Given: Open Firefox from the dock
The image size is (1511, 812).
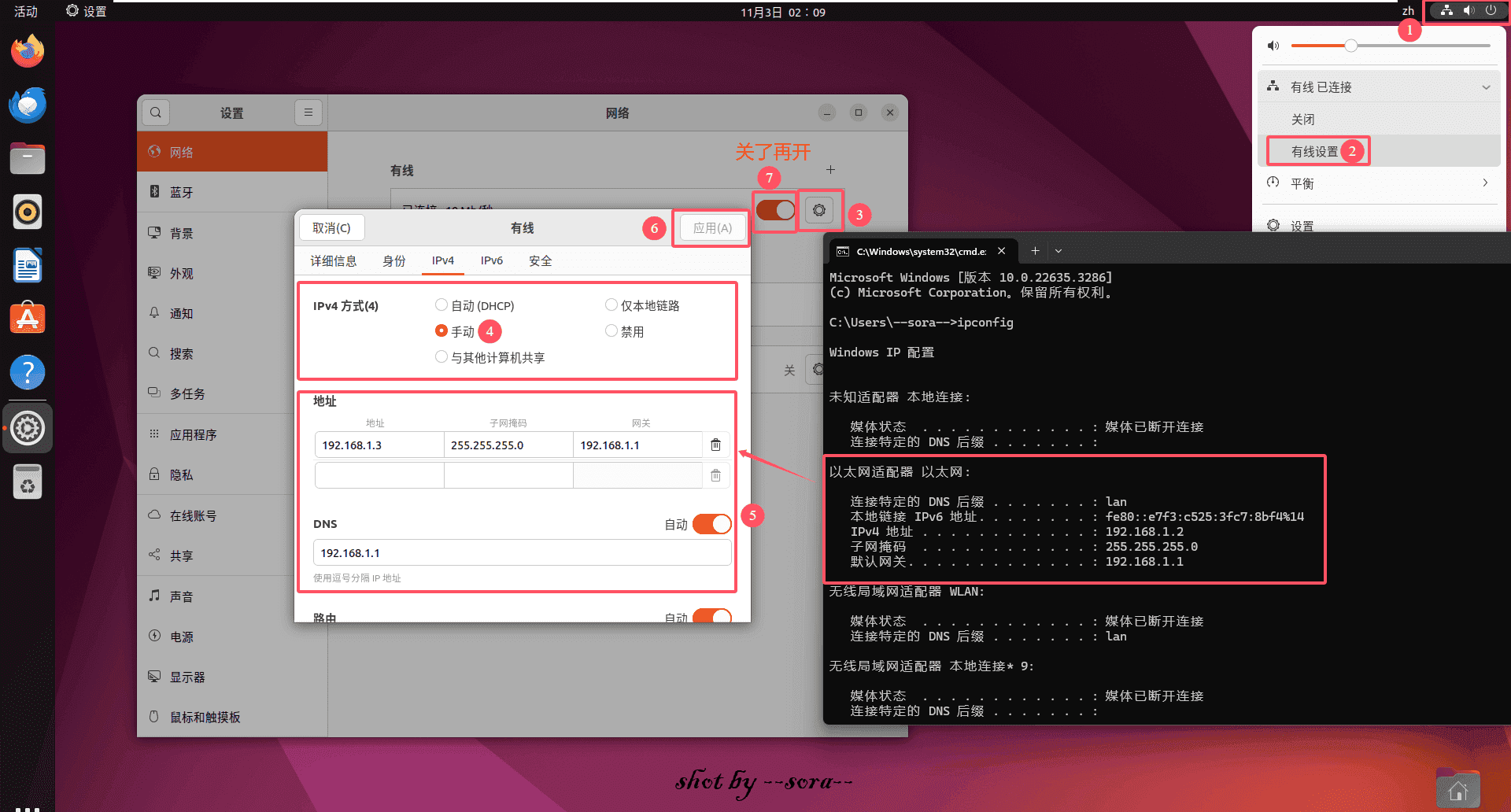Looking at the screenshot, I should pyautogui.click(x=28, y=51).
